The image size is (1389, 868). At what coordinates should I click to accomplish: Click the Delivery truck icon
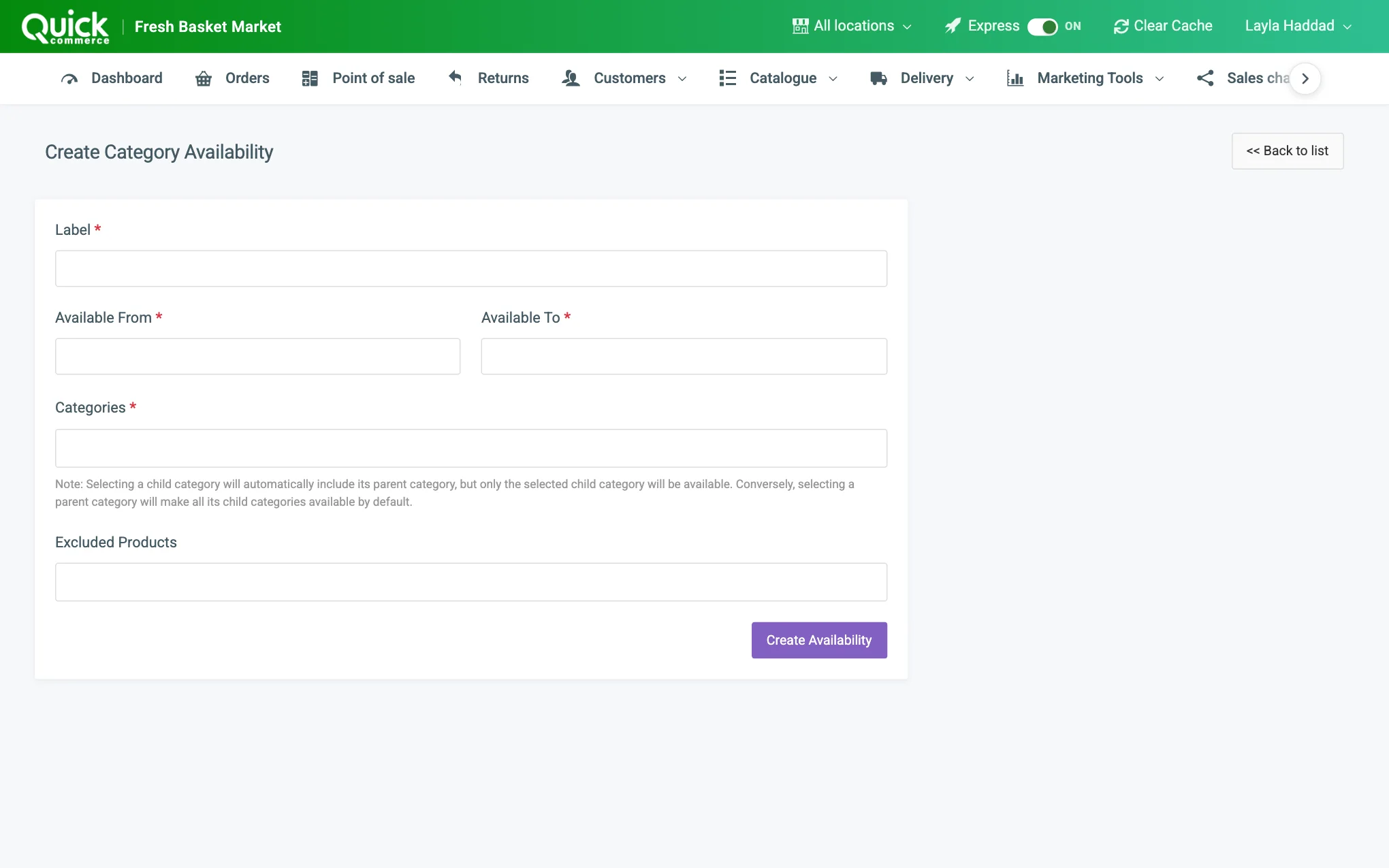click(x=878, y=78)
